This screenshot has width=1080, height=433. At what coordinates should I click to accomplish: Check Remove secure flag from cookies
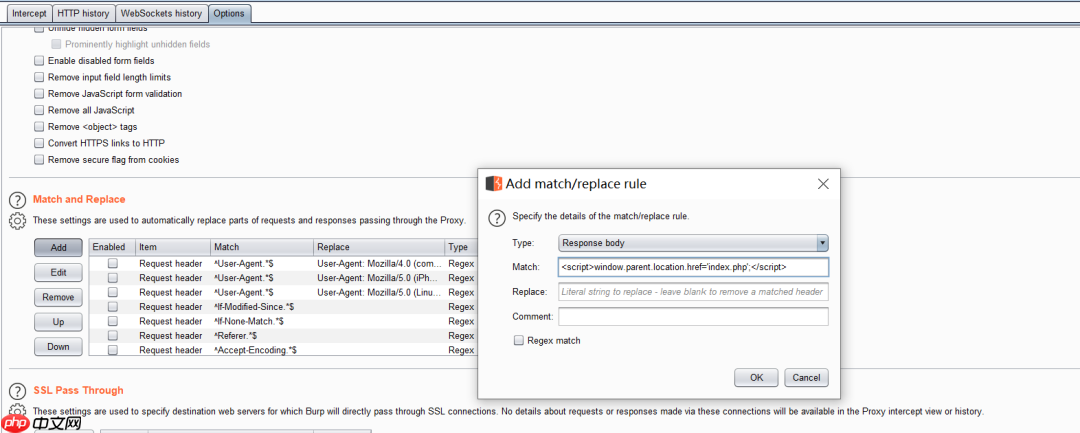point(39,160)
